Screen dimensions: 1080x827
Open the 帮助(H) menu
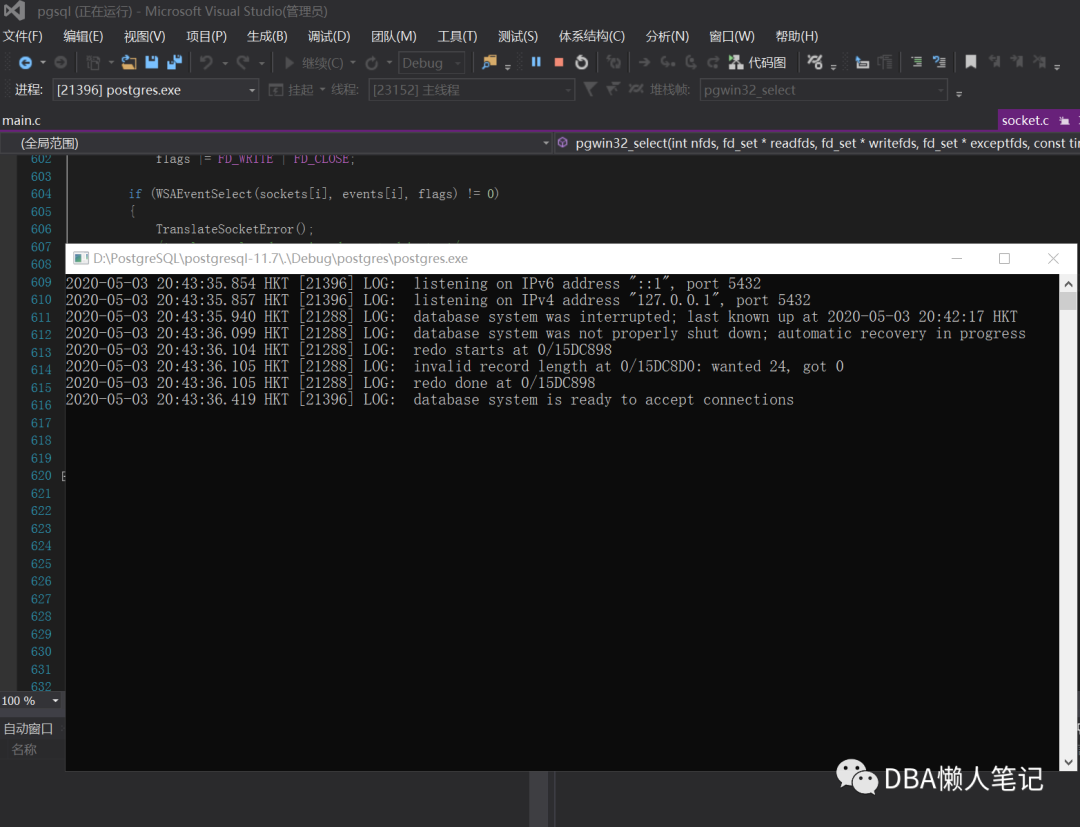[x=797, y=36]
